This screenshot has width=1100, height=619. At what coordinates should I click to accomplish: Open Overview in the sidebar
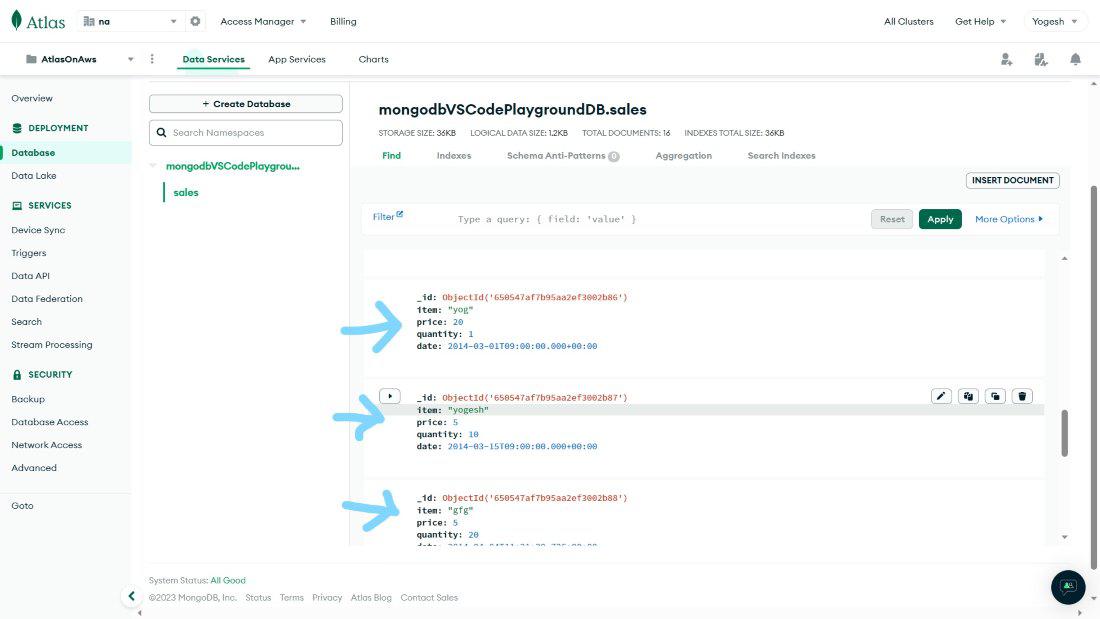(x=32, y=98)
